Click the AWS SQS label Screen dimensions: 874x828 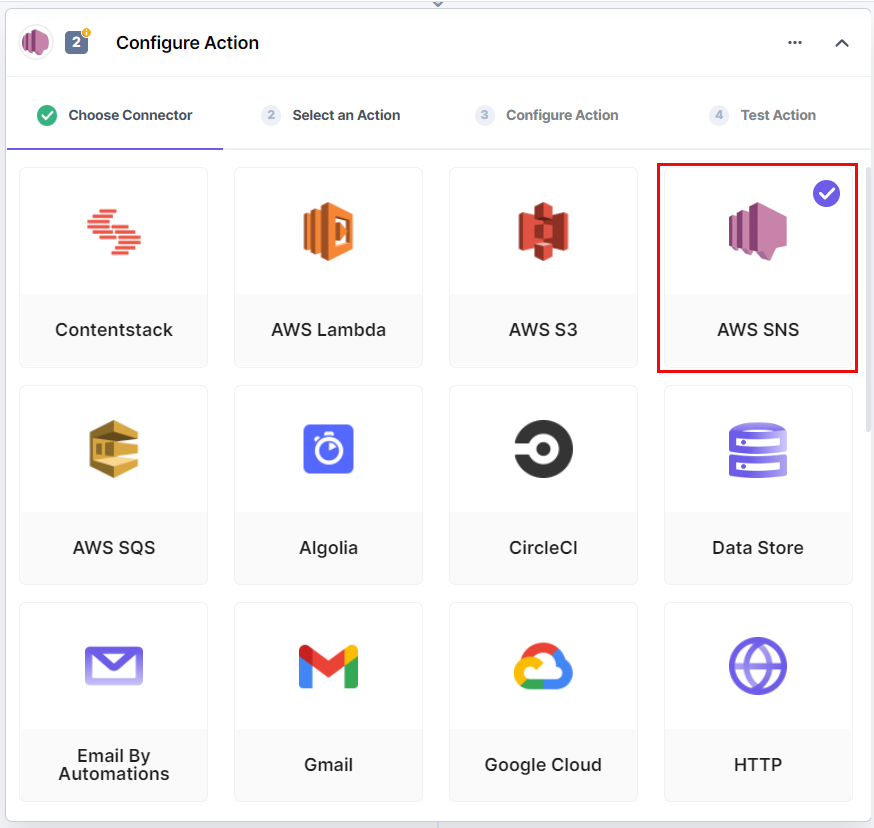(x=114, y=548)
